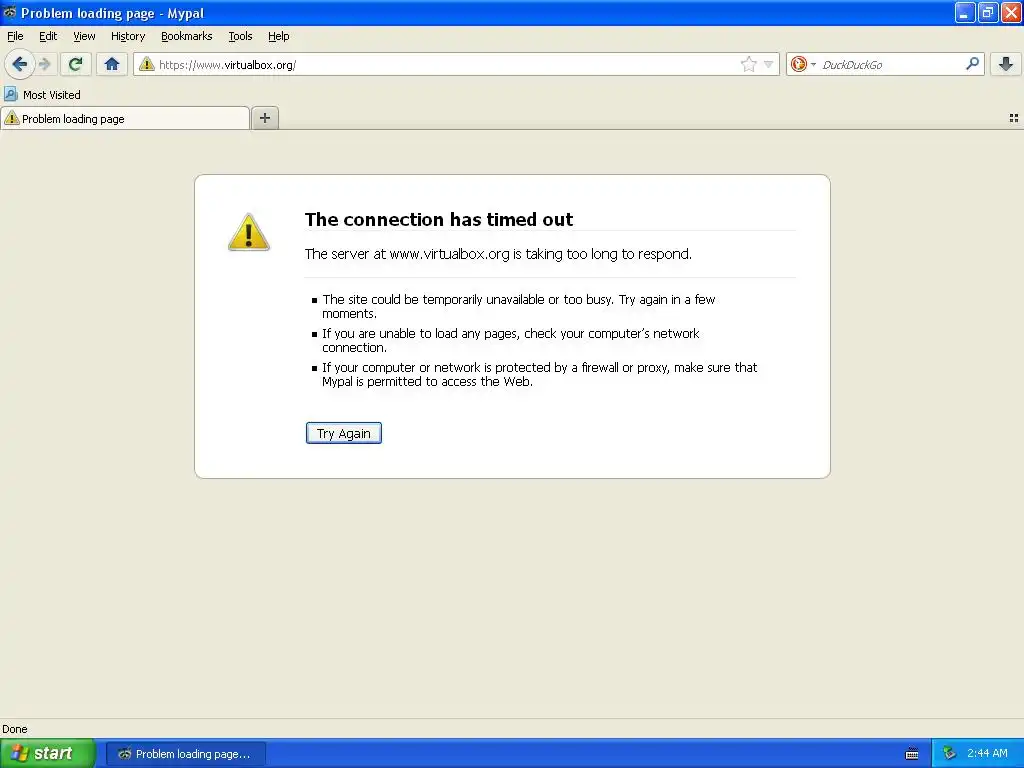Click the magnifier search icon
Image resolution: width=1024 pixels, height=768 pixels.
[x=972, y=63]
